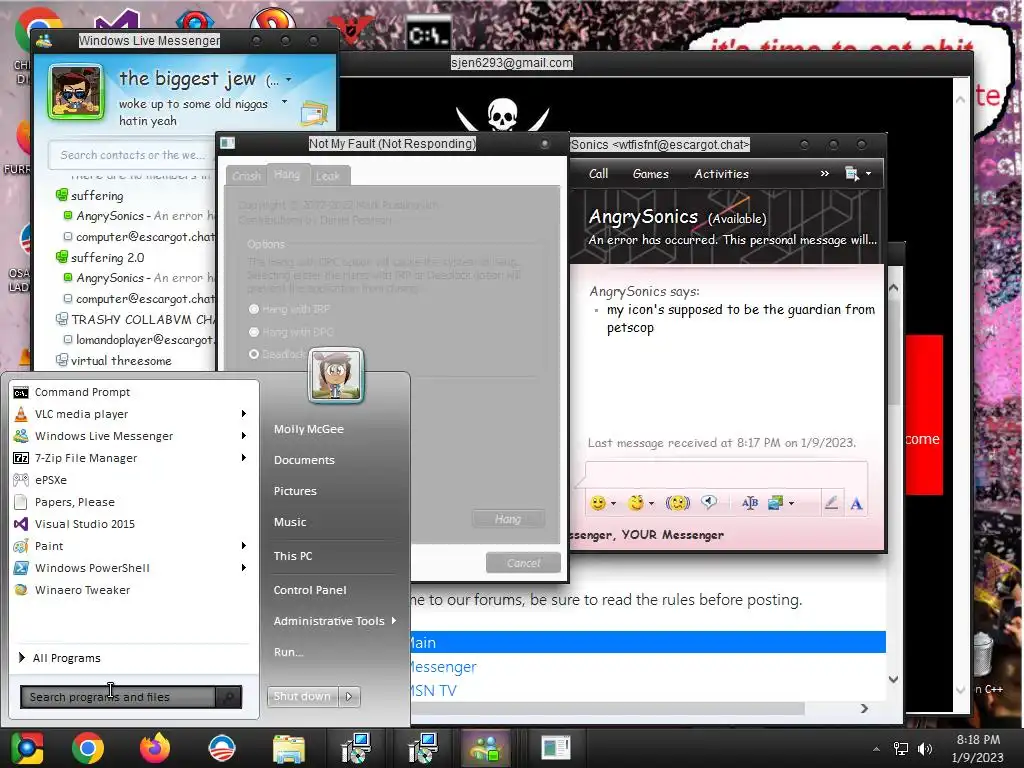
Task: Open the background picker icon in chat
Action: (775, 503)
